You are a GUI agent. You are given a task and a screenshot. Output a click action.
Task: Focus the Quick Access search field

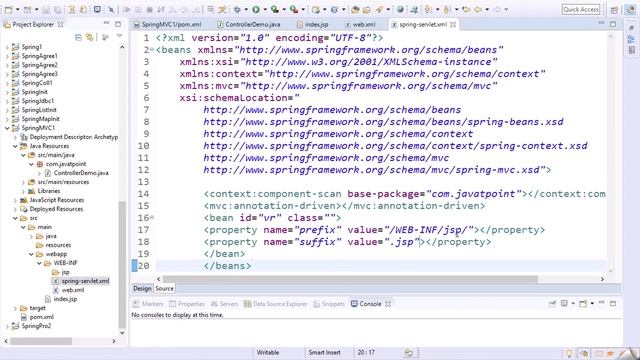point(580,9)
